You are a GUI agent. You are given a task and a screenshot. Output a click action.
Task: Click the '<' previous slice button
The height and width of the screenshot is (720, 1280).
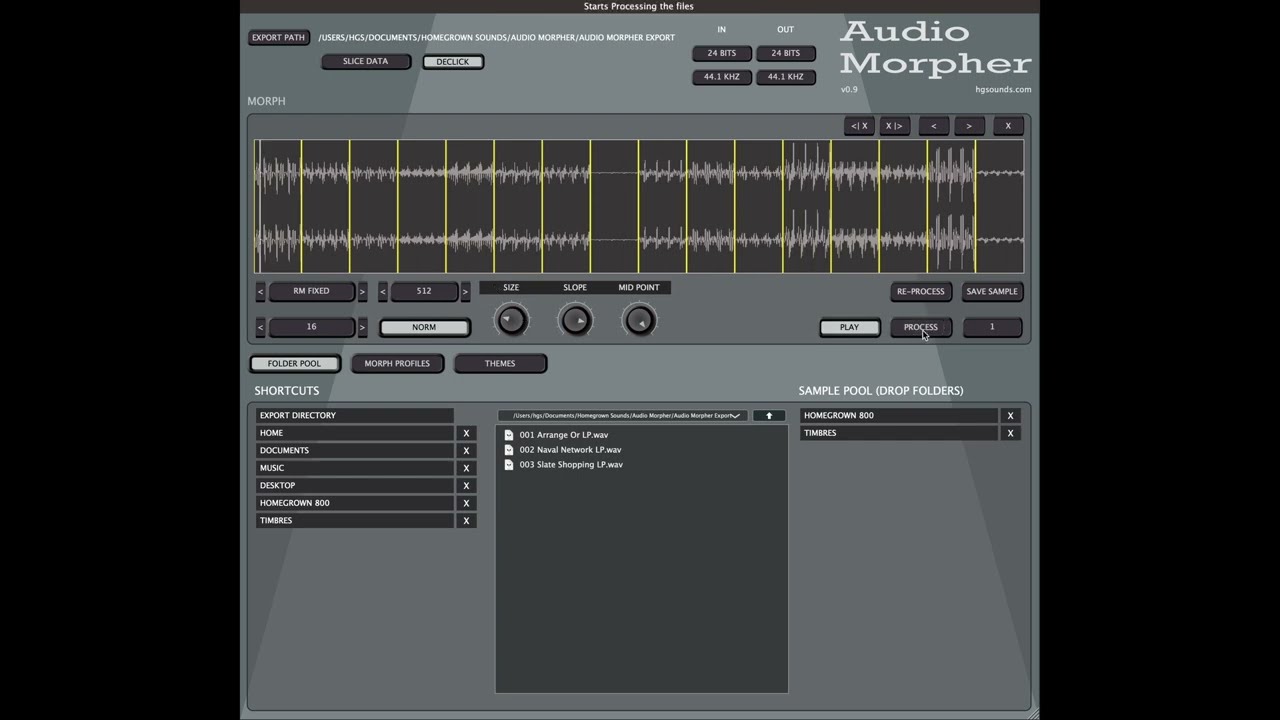pyautogui.click(x=933, y=126)
